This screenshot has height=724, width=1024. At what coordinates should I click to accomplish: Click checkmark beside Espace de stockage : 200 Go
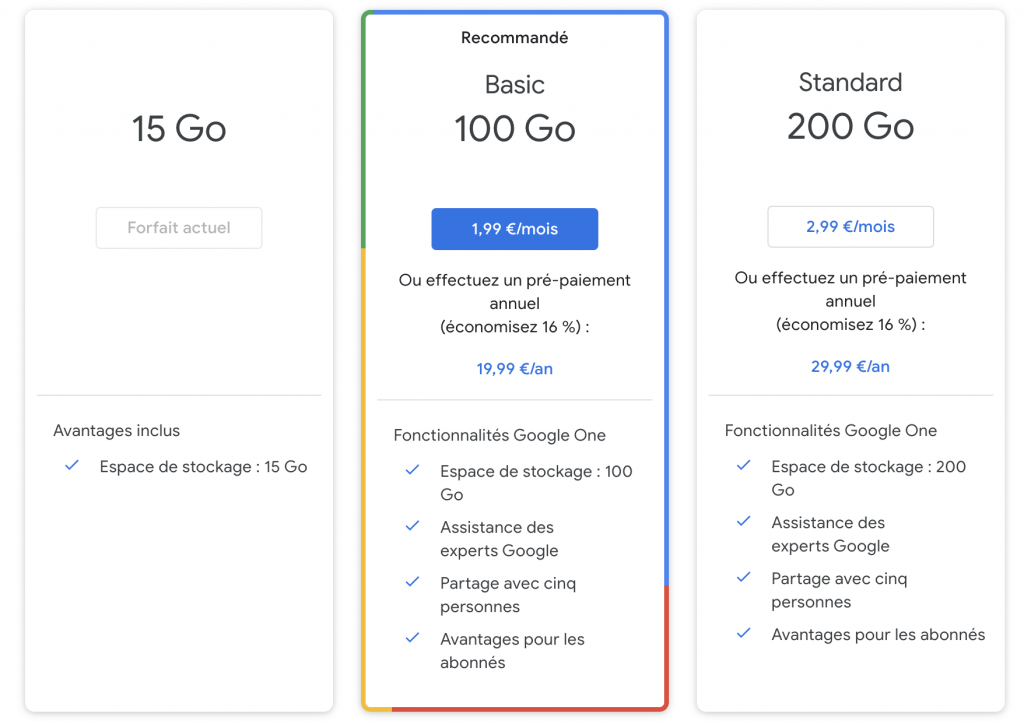tap(743, 466)
